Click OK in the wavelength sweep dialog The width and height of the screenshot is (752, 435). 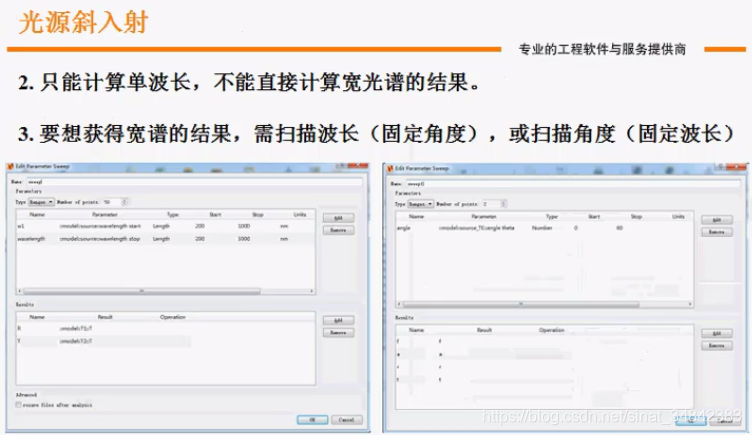point(312,420)
